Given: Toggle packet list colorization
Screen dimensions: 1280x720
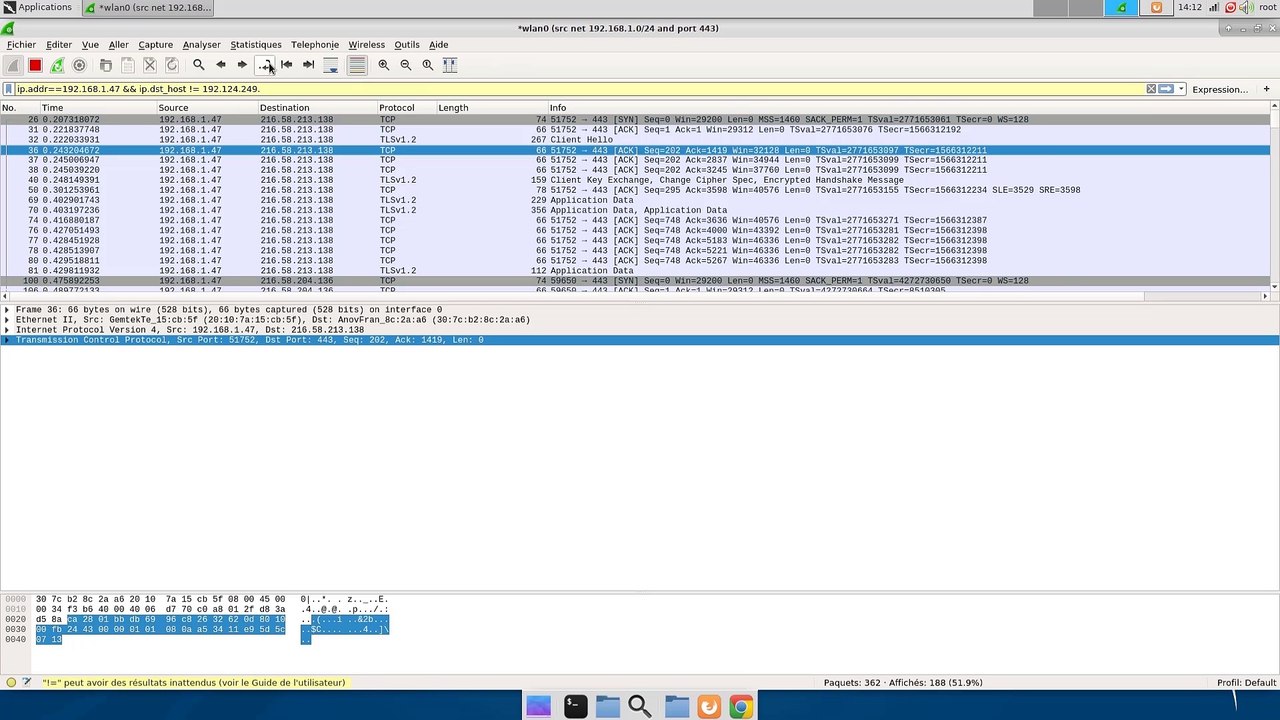Looking at the screenshot, I should click(x=357, y=65).
